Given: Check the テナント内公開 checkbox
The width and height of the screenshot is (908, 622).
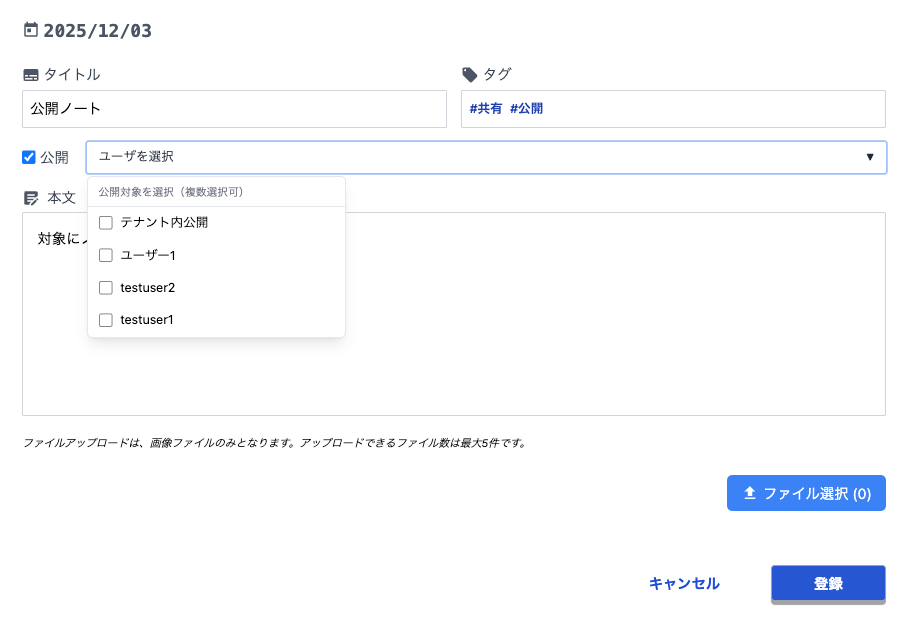Looking at the screenshot, I should click(106, 223).
